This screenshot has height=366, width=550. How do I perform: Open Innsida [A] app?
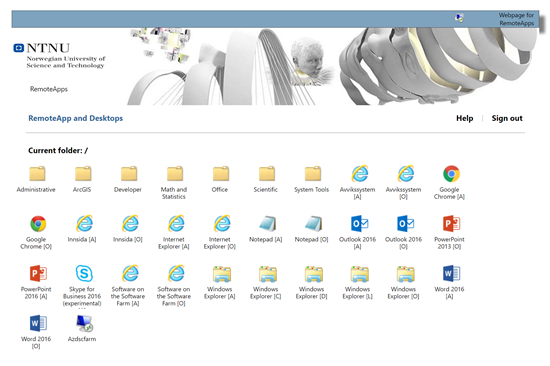tap(82, 229)
